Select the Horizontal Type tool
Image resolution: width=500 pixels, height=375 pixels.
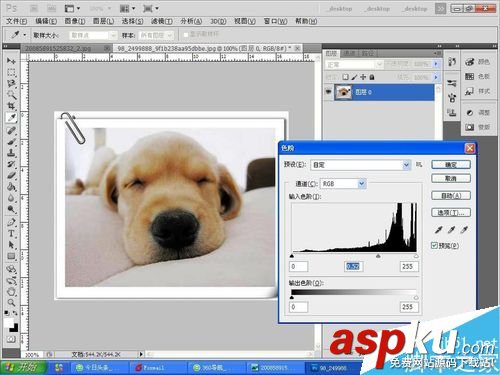pyautogui.click(x=11, y=233)
